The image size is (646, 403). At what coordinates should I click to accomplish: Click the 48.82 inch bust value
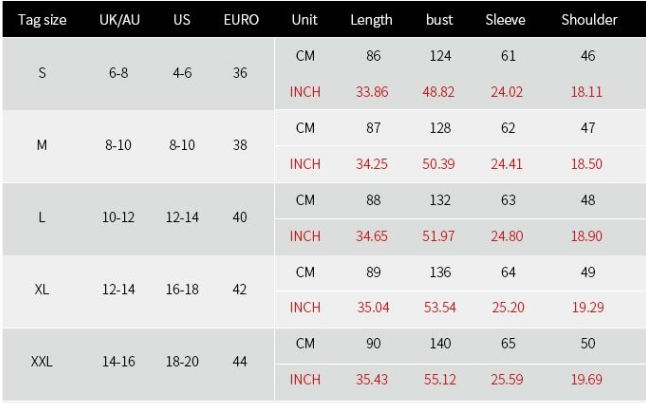pyautogui.click(x=438, y=91)
